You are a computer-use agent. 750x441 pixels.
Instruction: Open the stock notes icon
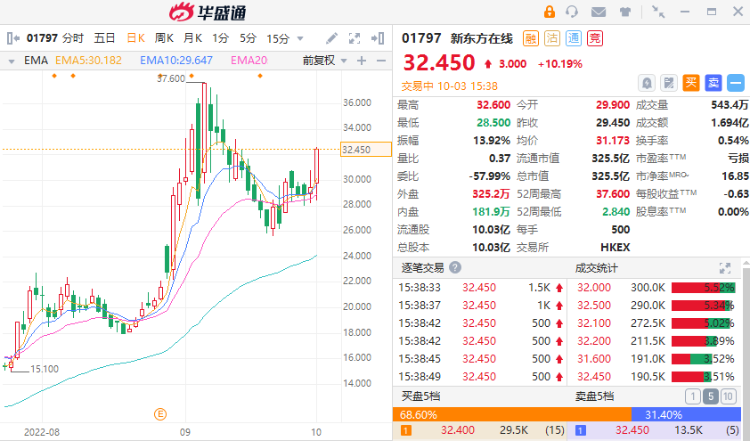(669, 83)
